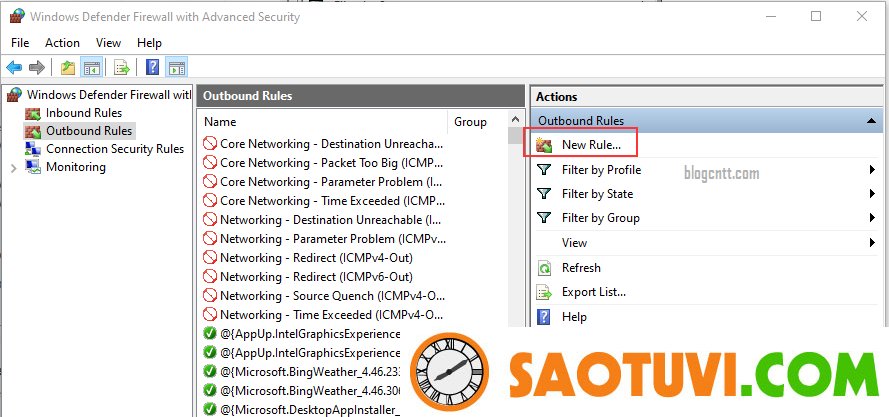Click the Filter by Group funnel icon

click(x=544, y=218)
